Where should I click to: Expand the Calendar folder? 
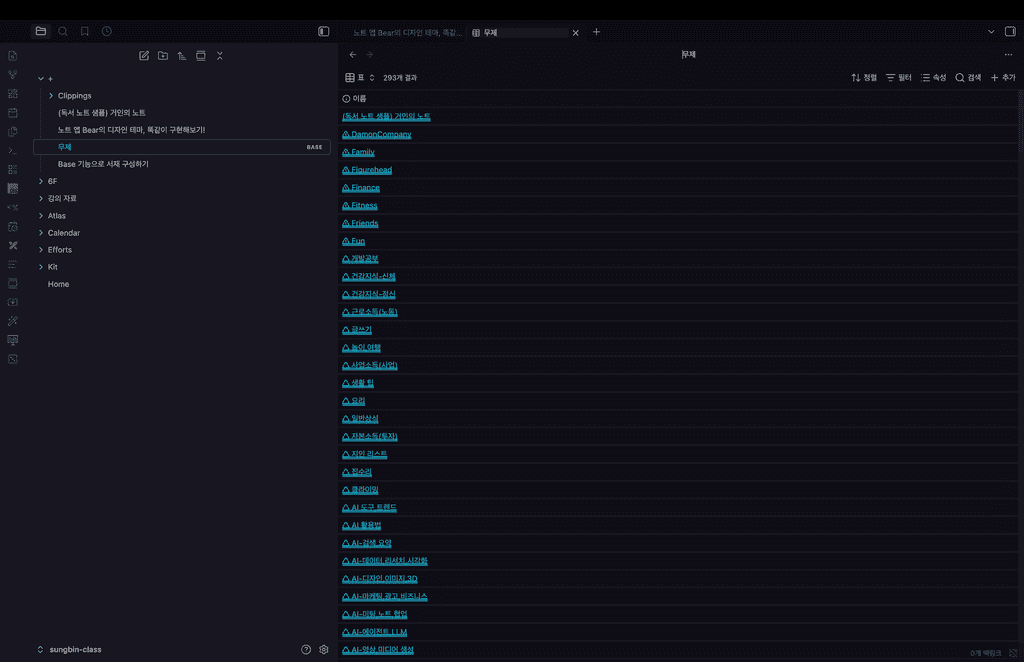tap(41, 232)
